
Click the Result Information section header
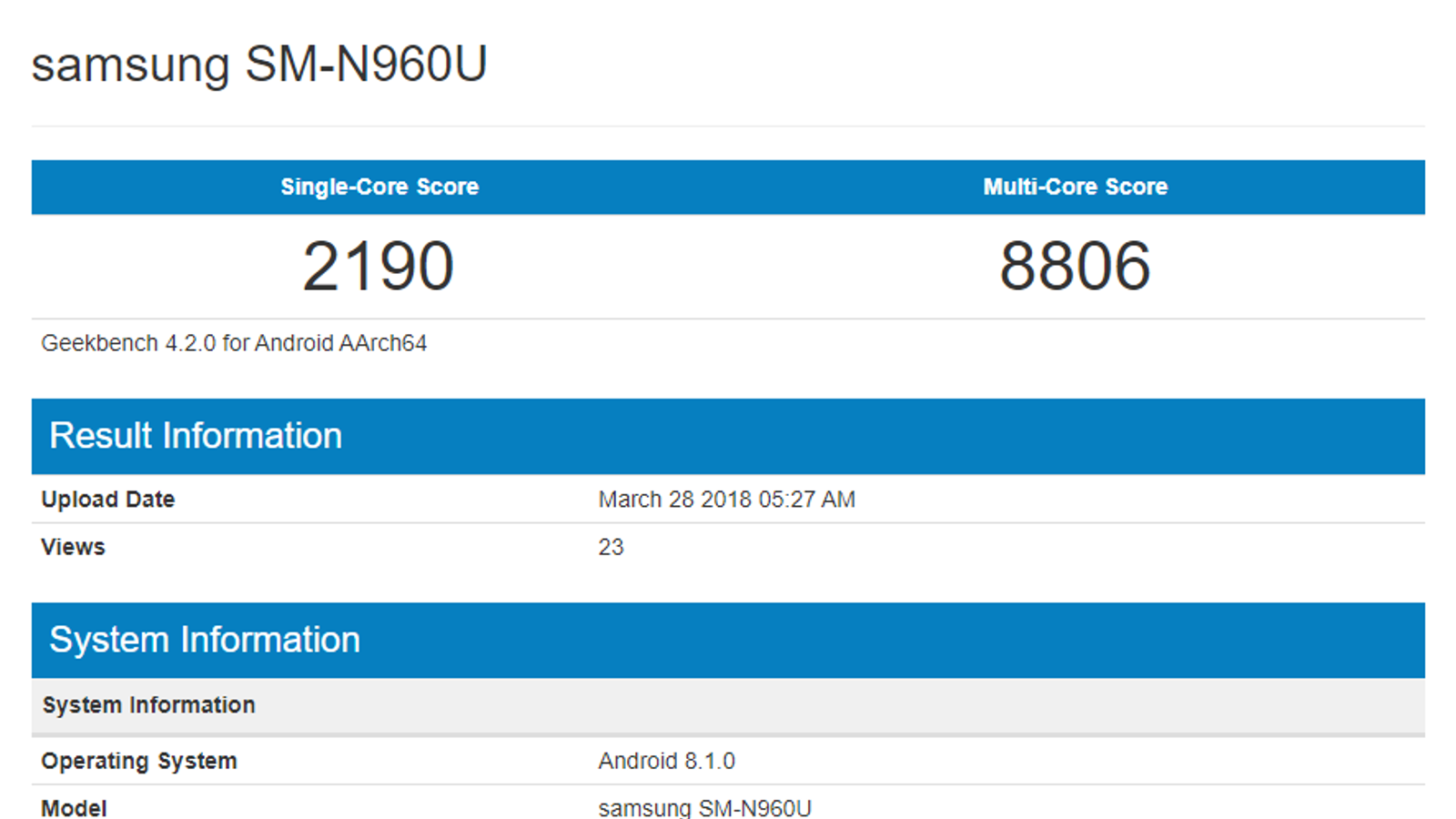pyautogui.click(x=728, y=436)
